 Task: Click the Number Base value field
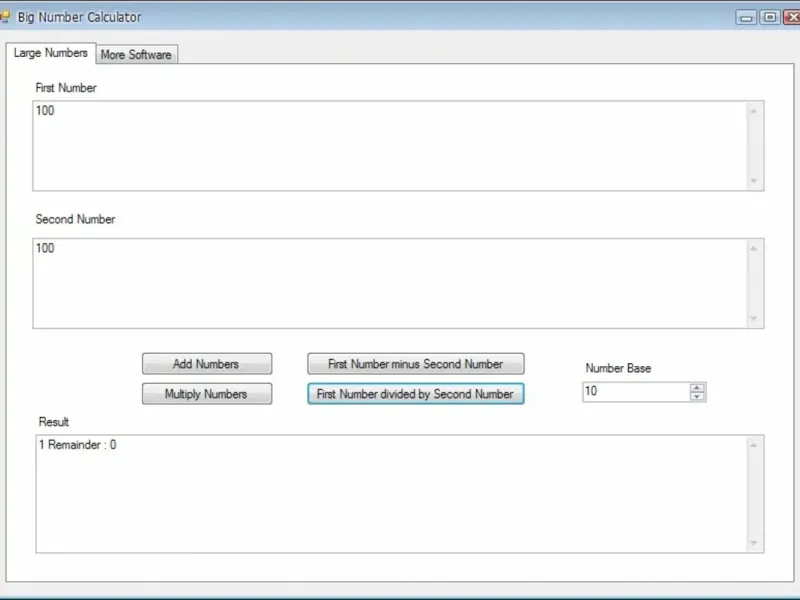click(x=636, y=392)
